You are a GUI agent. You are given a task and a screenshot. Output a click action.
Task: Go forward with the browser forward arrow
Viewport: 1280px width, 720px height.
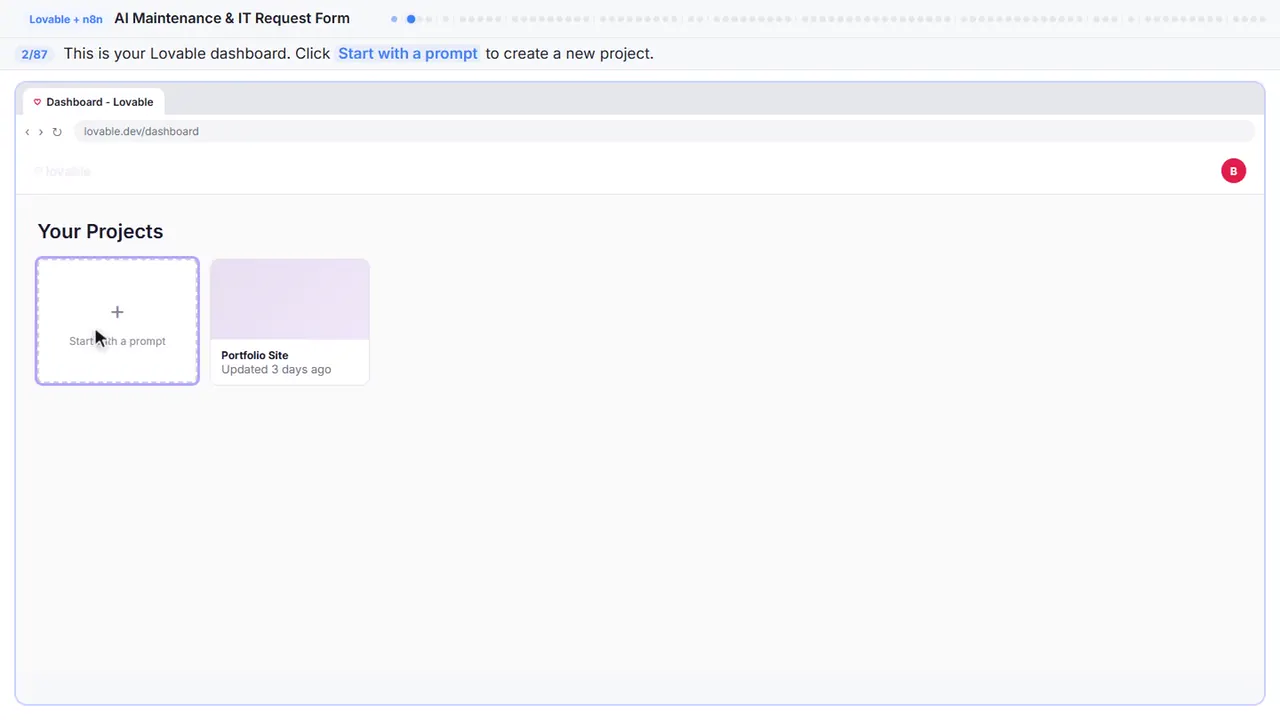(x=41, y=132)
